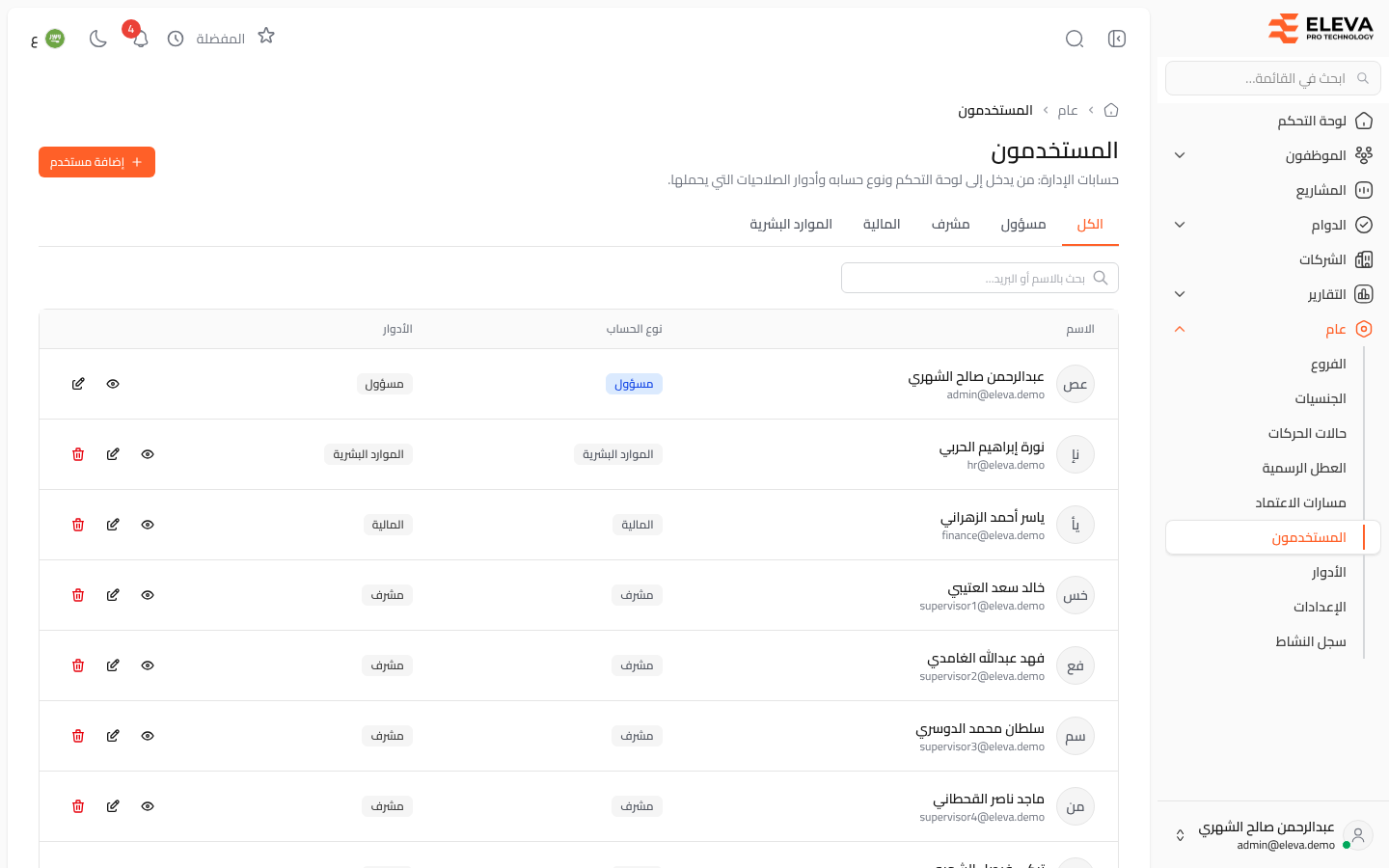View details of نورة إبراهيم الحربي
Screen dimensions: 1389x868
click(x=148, y=454)
